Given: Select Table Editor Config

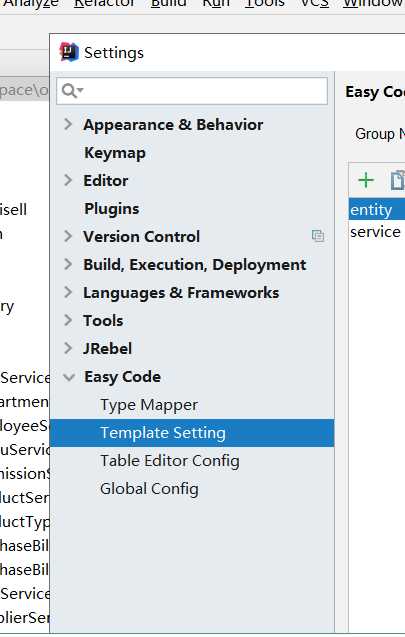Looking at the screenshot, I should click(170, 461).
